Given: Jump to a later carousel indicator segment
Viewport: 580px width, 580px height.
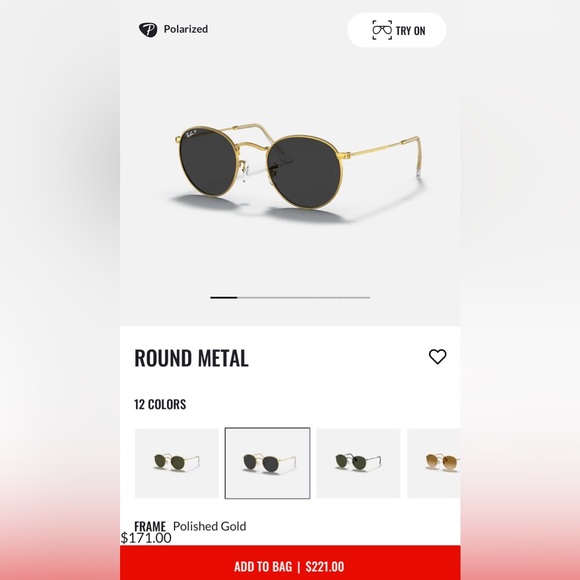Looking at the screenshot, I should coord(304,297).
